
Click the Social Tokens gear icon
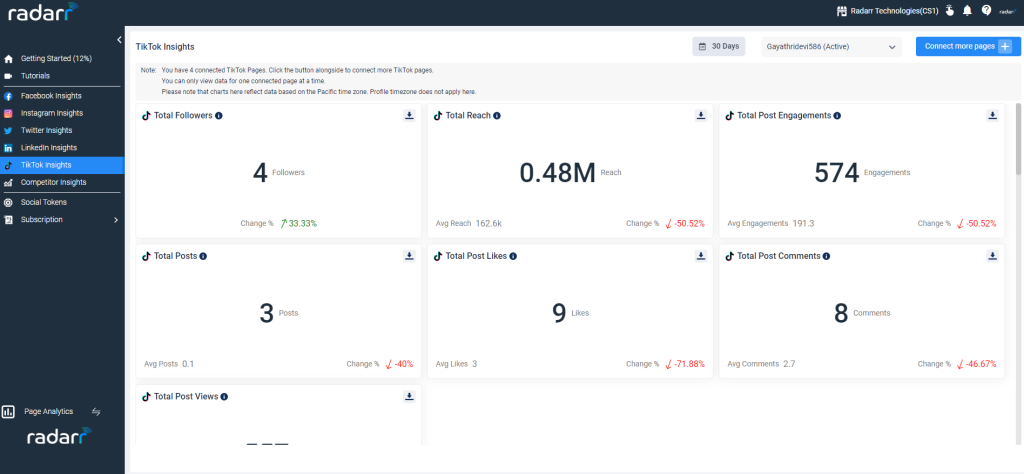coord(8,202)
